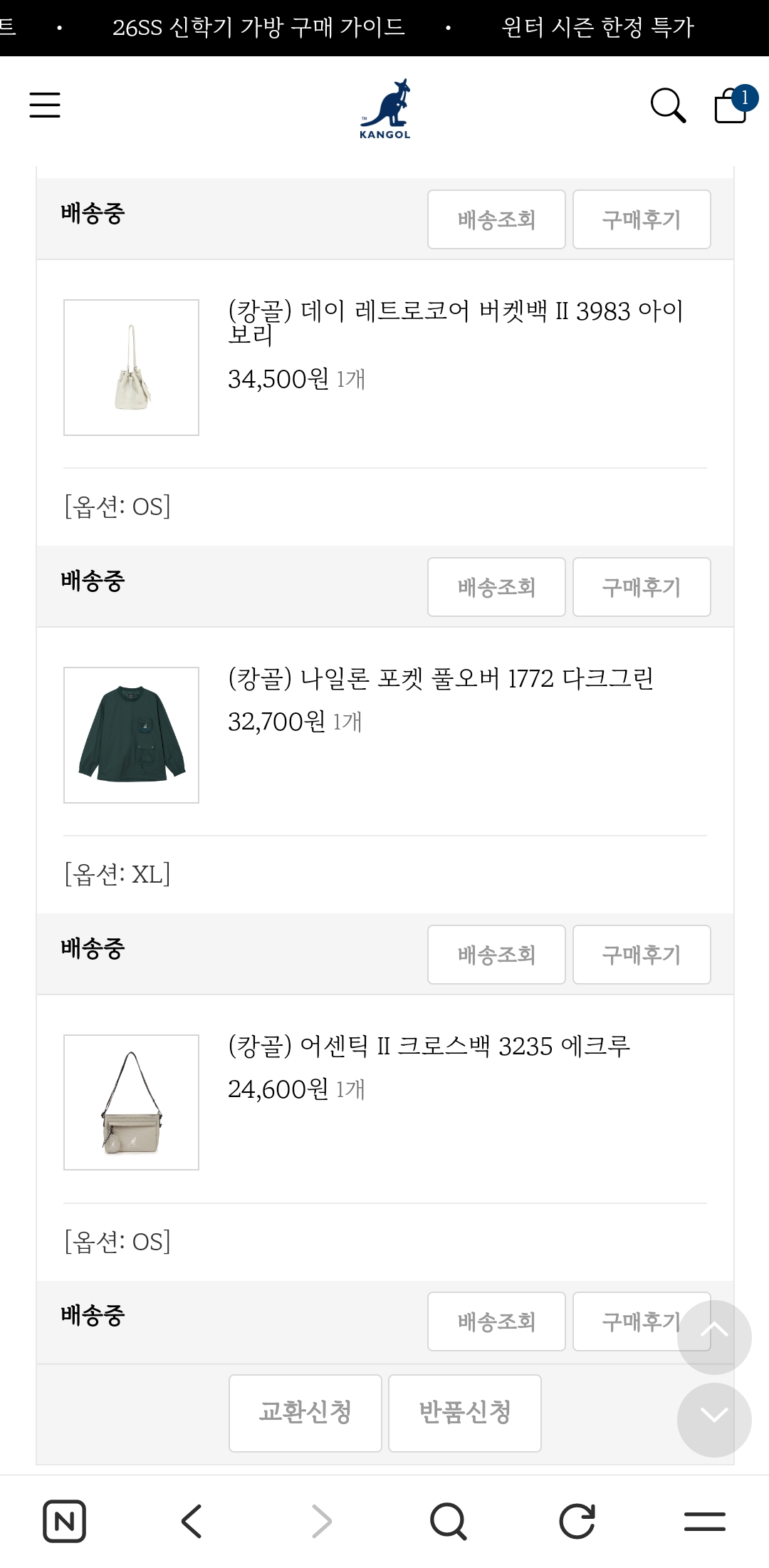Open the search magnifier in header
The height and width of the screenshot is (1568, 769).
coord(668,105)
